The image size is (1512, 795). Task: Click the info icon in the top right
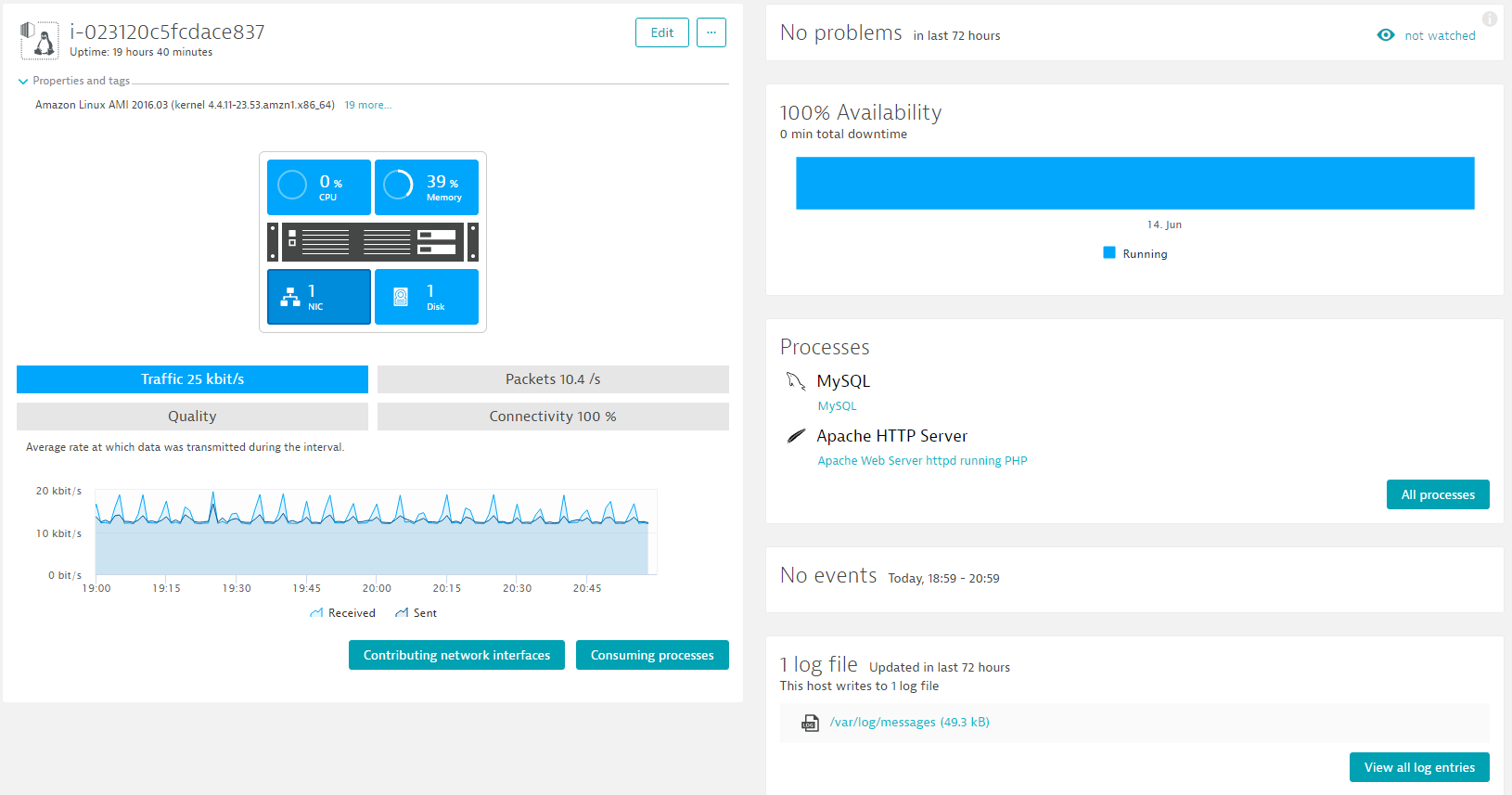pos(1490,19)
